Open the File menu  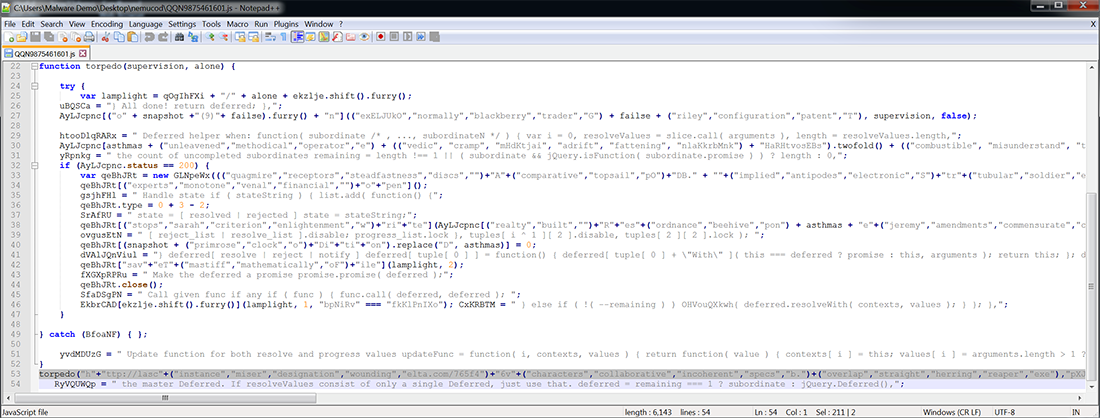[x=10, y=24]
